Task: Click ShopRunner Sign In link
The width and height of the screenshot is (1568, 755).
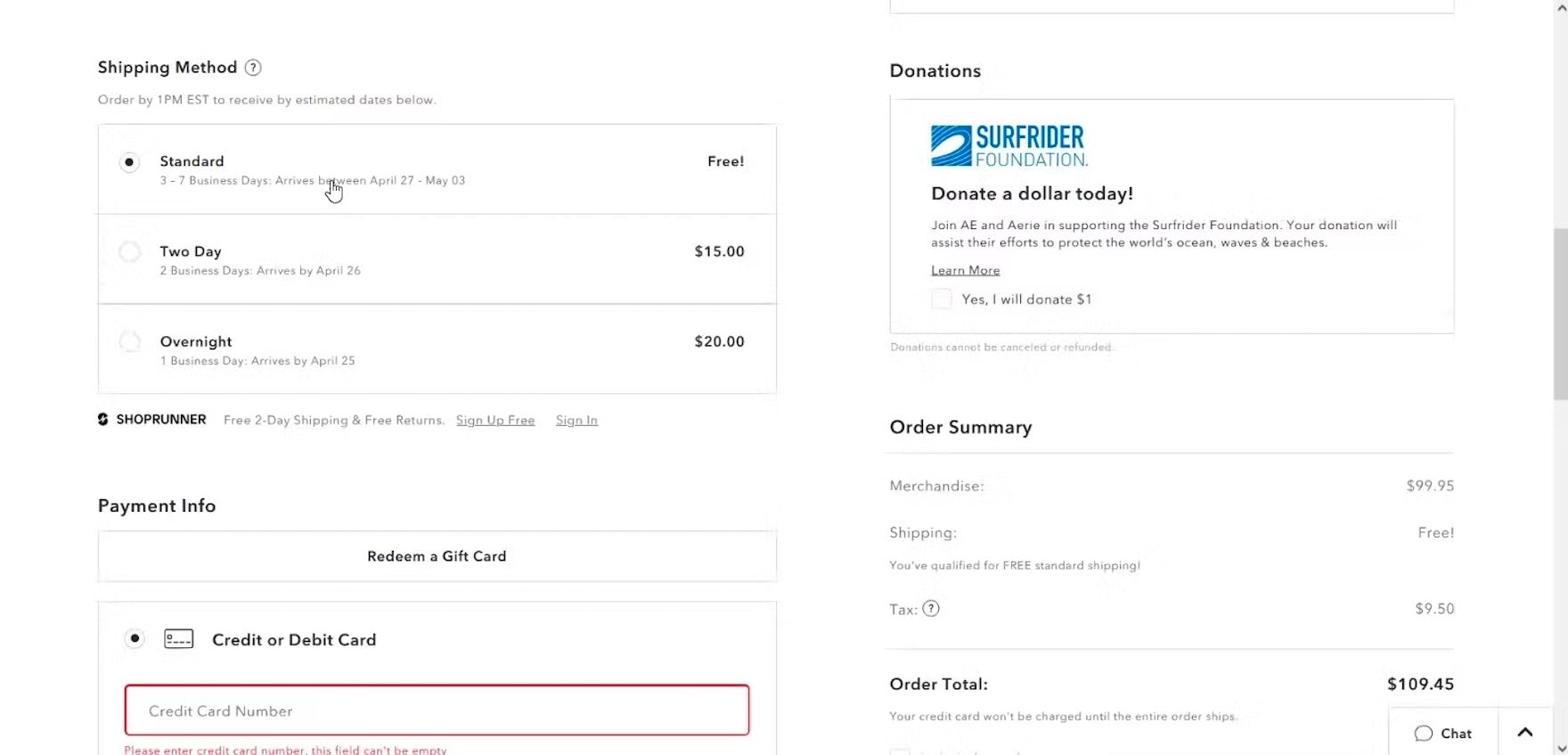Action: pos(576,420)
